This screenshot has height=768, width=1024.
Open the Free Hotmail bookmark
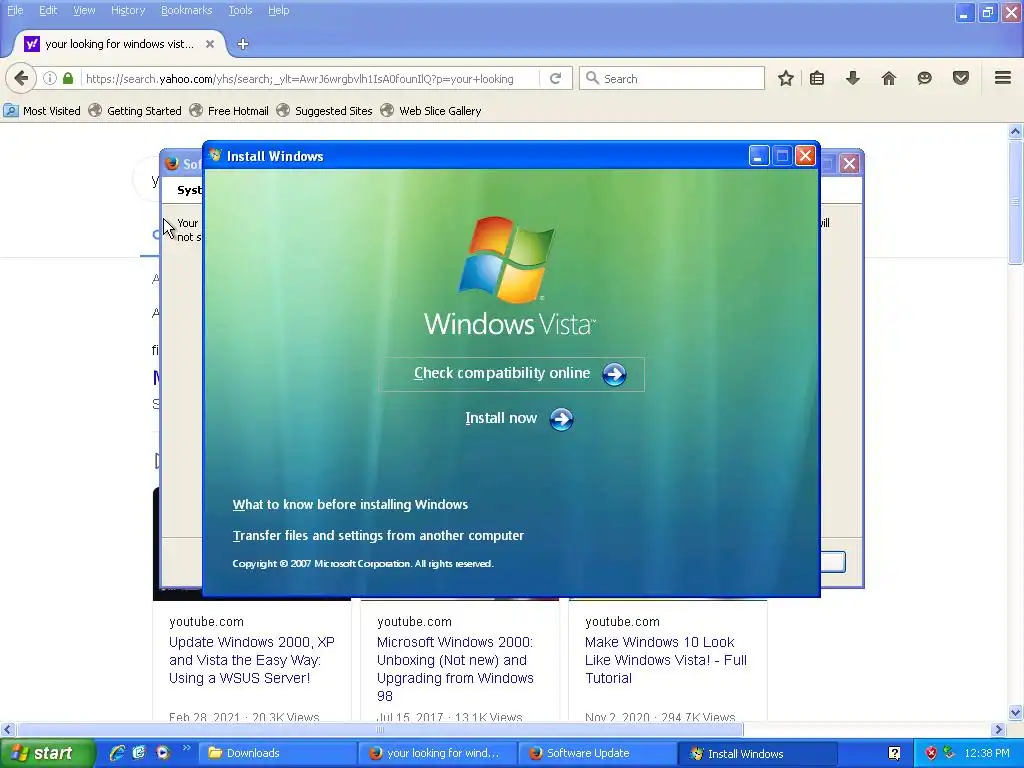click(229, 111)
